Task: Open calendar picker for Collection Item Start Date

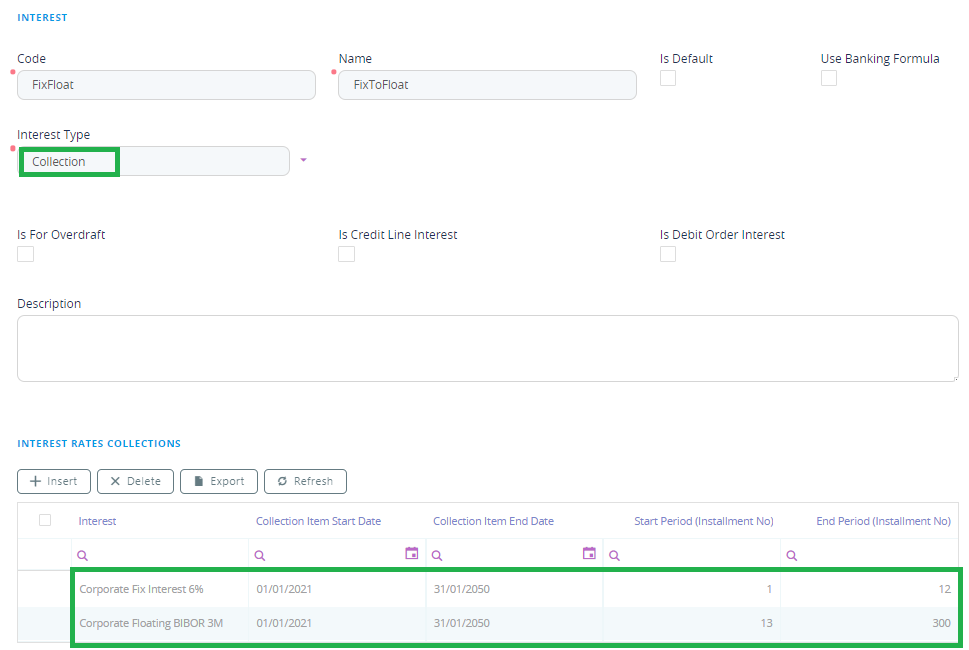Action: coord(411,554)
